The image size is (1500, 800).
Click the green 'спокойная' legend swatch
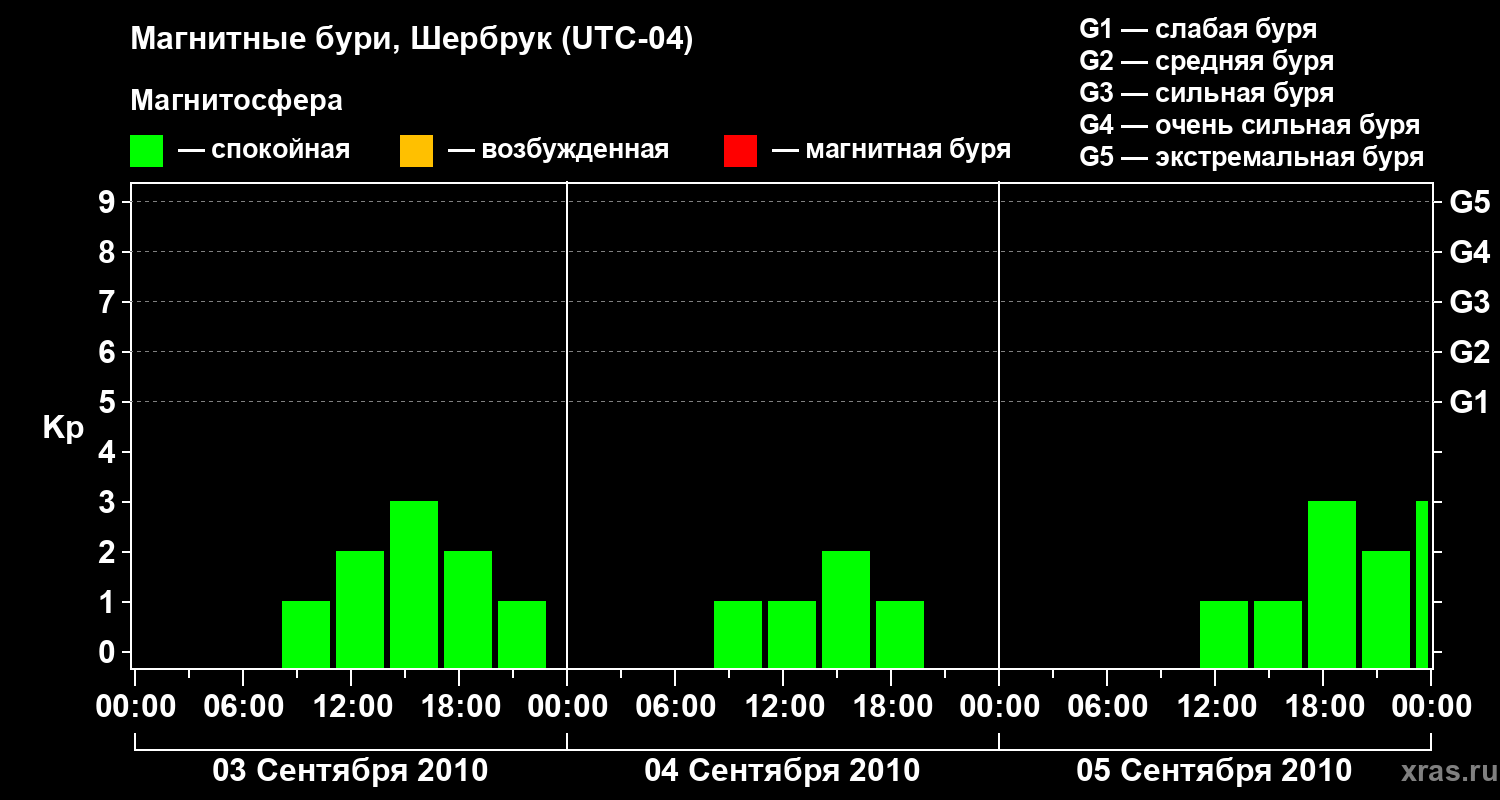click(146, 151)
